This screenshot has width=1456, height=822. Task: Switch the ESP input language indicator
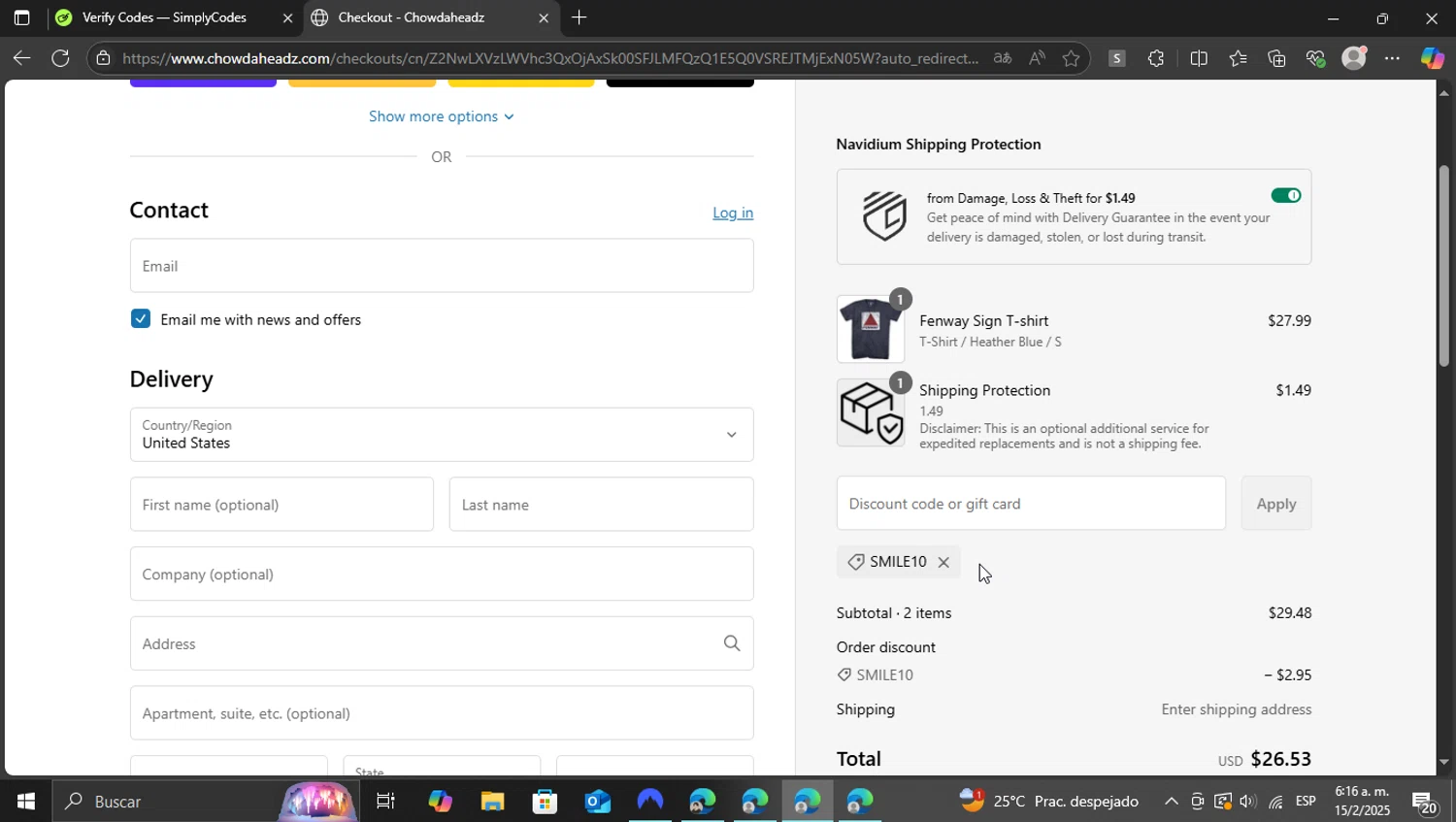pyautogui.click(x=1306, y=802)
